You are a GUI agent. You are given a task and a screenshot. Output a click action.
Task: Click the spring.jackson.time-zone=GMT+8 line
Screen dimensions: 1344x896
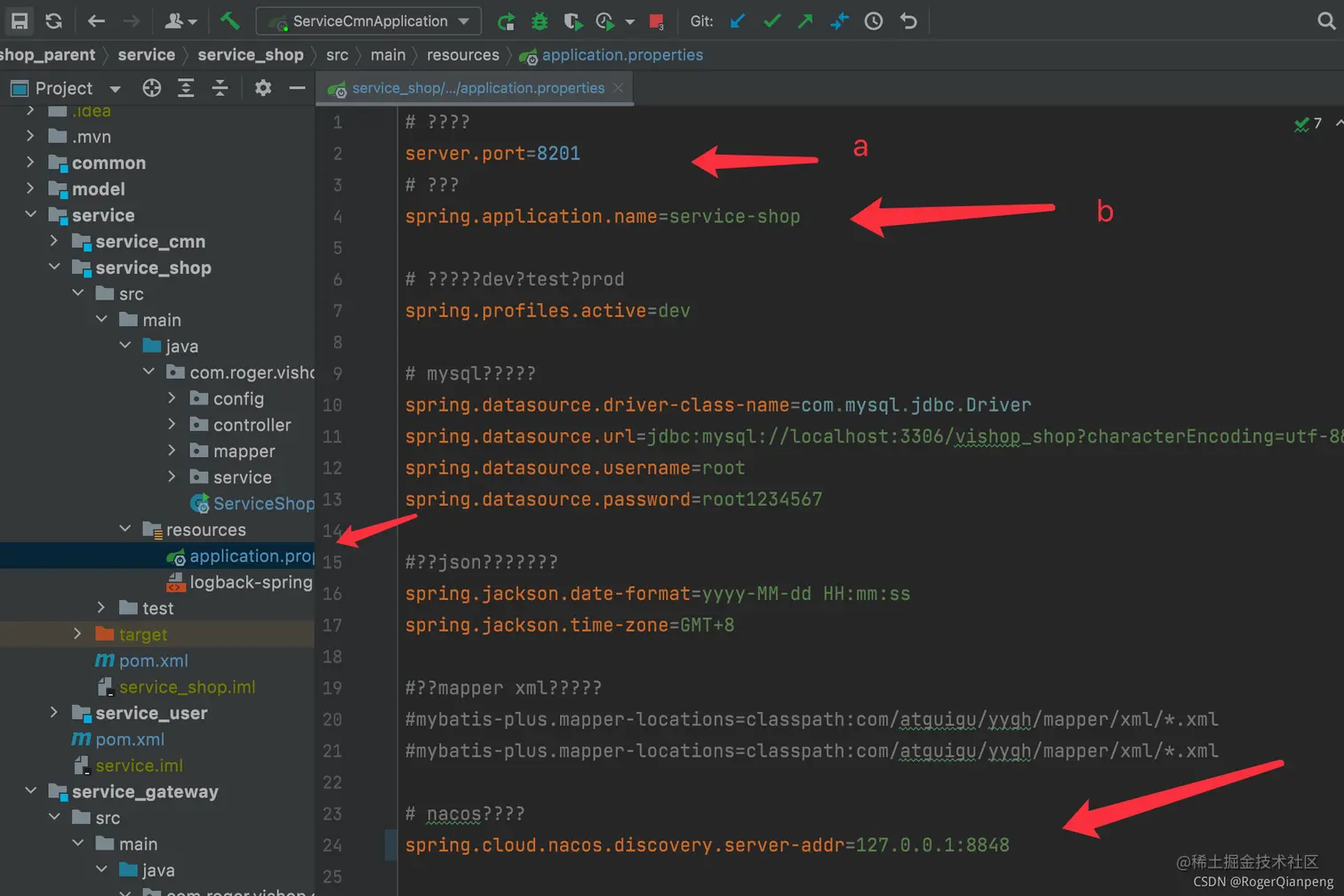(x=570, y=625)
